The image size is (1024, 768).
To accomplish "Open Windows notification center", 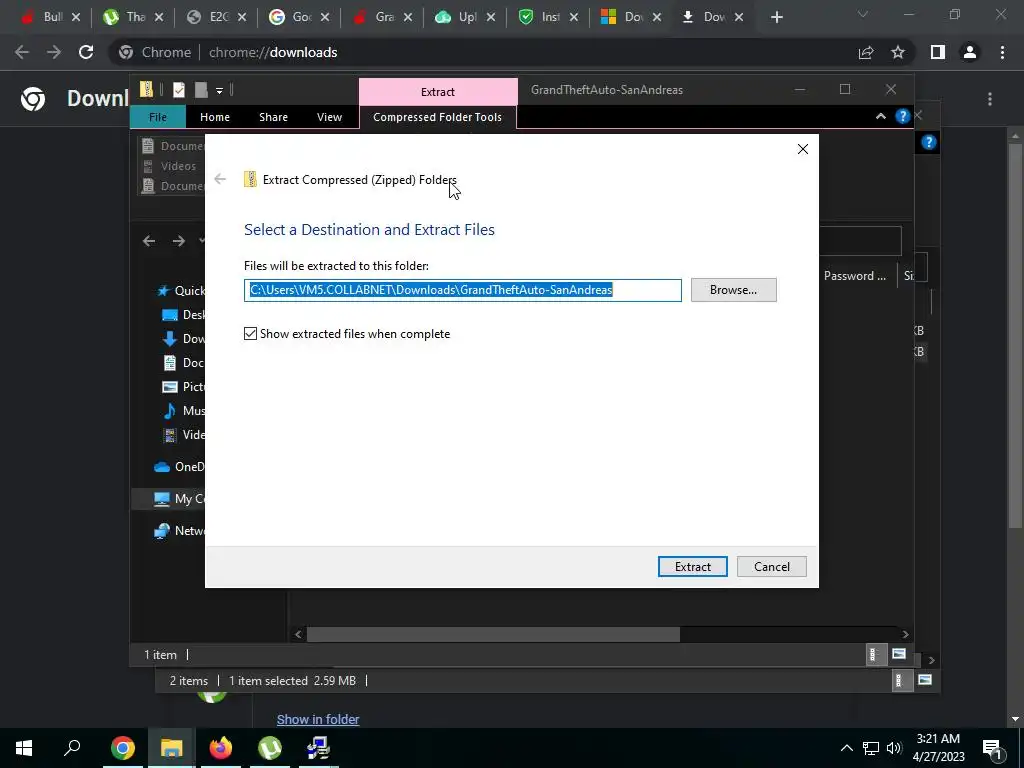I will pyautogui.click(x=992, y=748).
